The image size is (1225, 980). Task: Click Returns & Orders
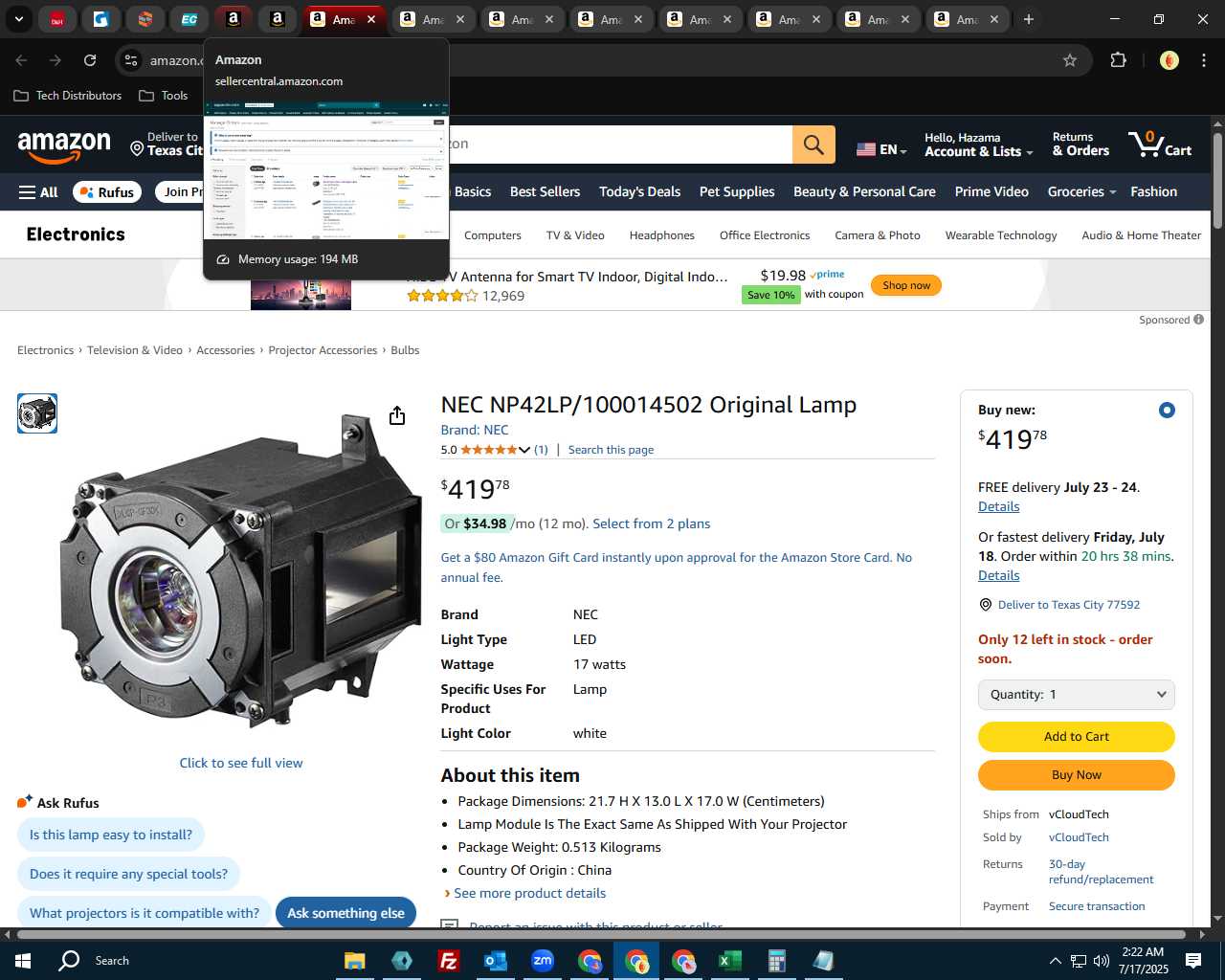tap(1080, 145)
